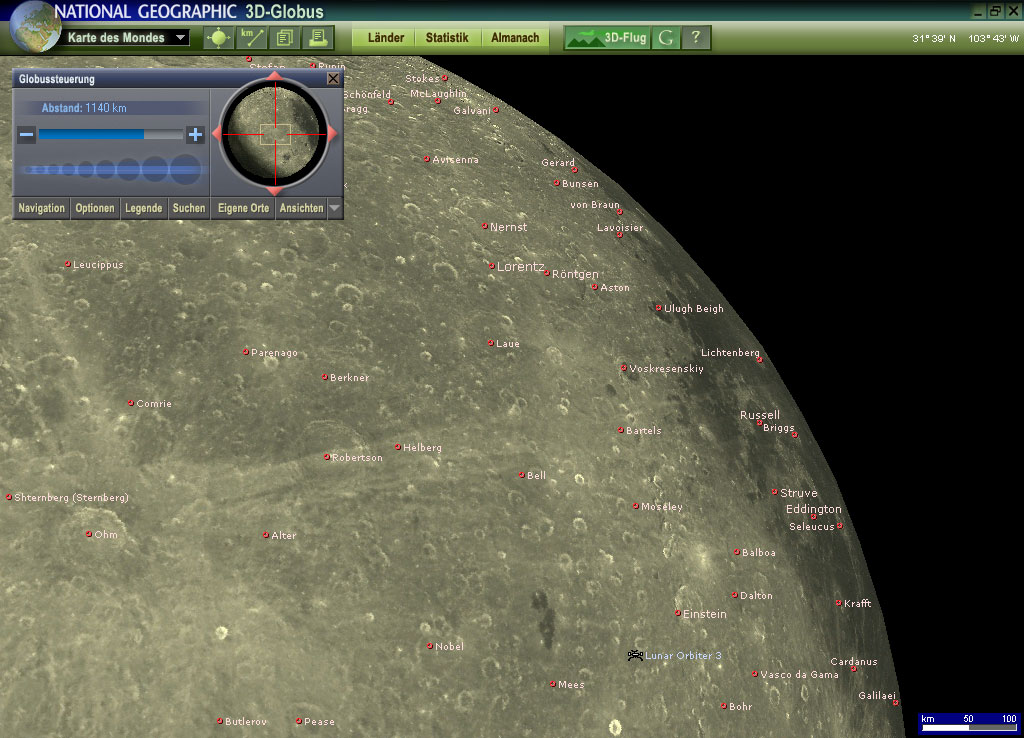Viewport: 1024px width, 738px height.
Task: Select the Bell crater label
Action: pos(536,475)
